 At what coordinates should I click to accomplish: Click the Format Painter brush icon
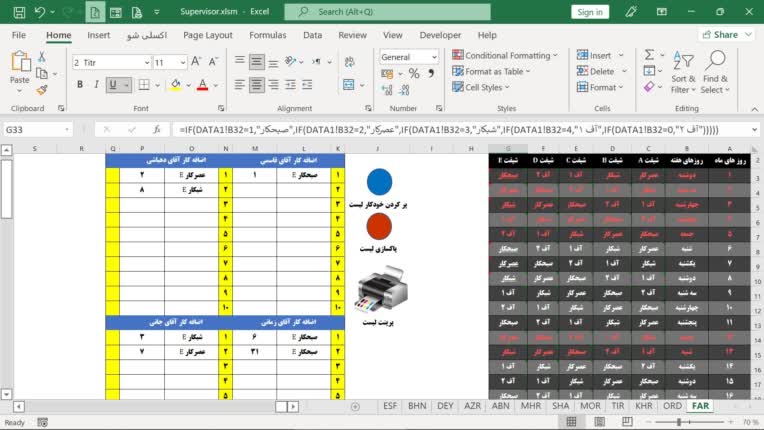click(42, 90)
